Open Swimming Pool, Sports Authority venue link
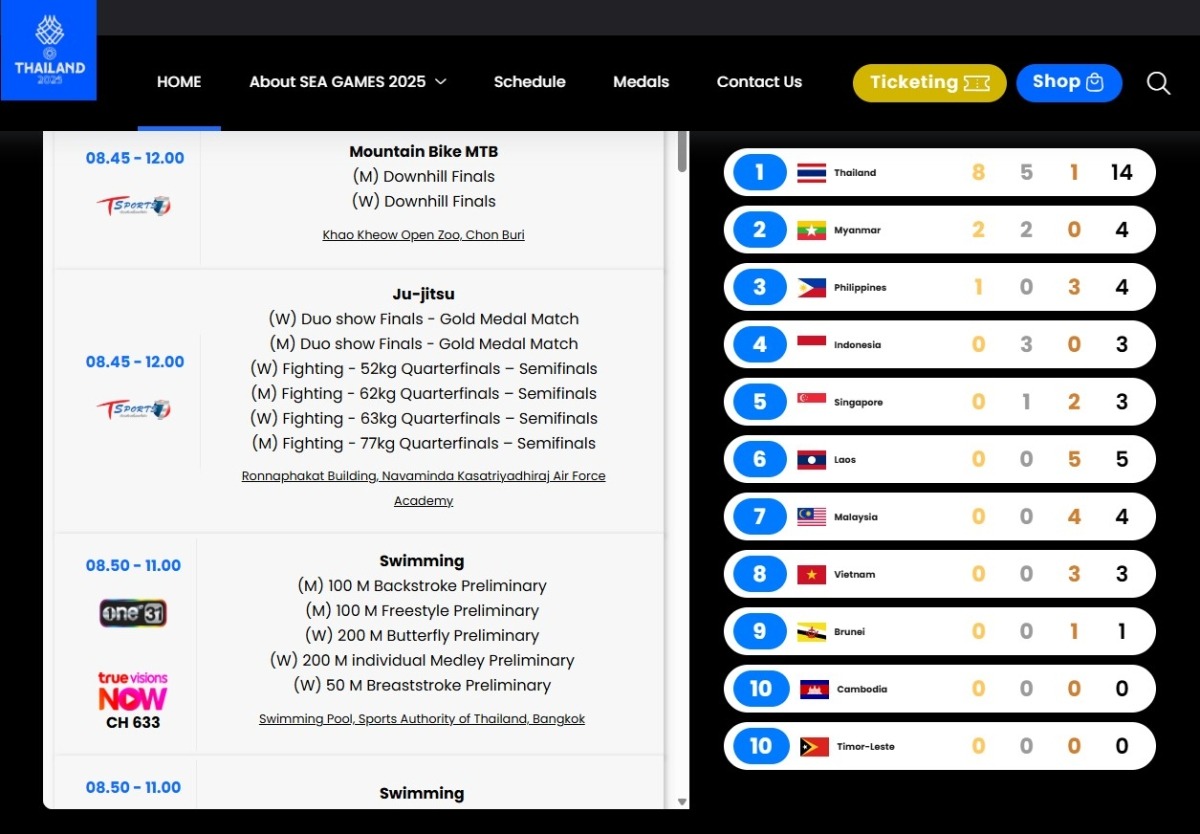The height and width of the screenshot is (834, 1200). click(x=422, y=719)
